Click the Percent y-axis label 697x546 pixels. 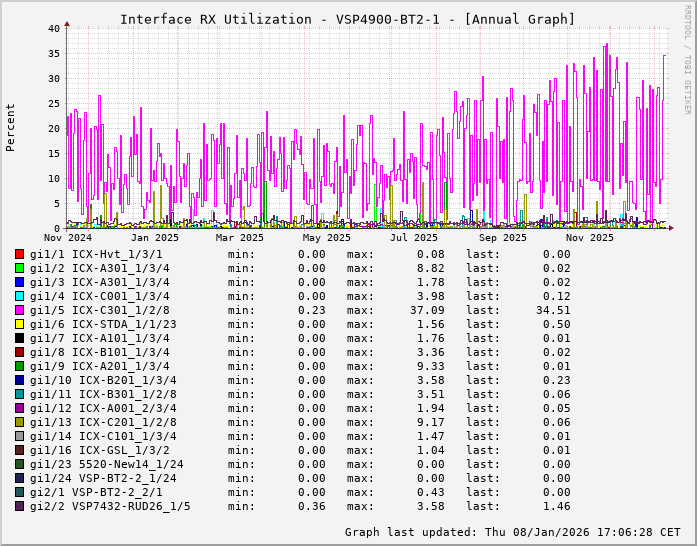pos(11,128)
